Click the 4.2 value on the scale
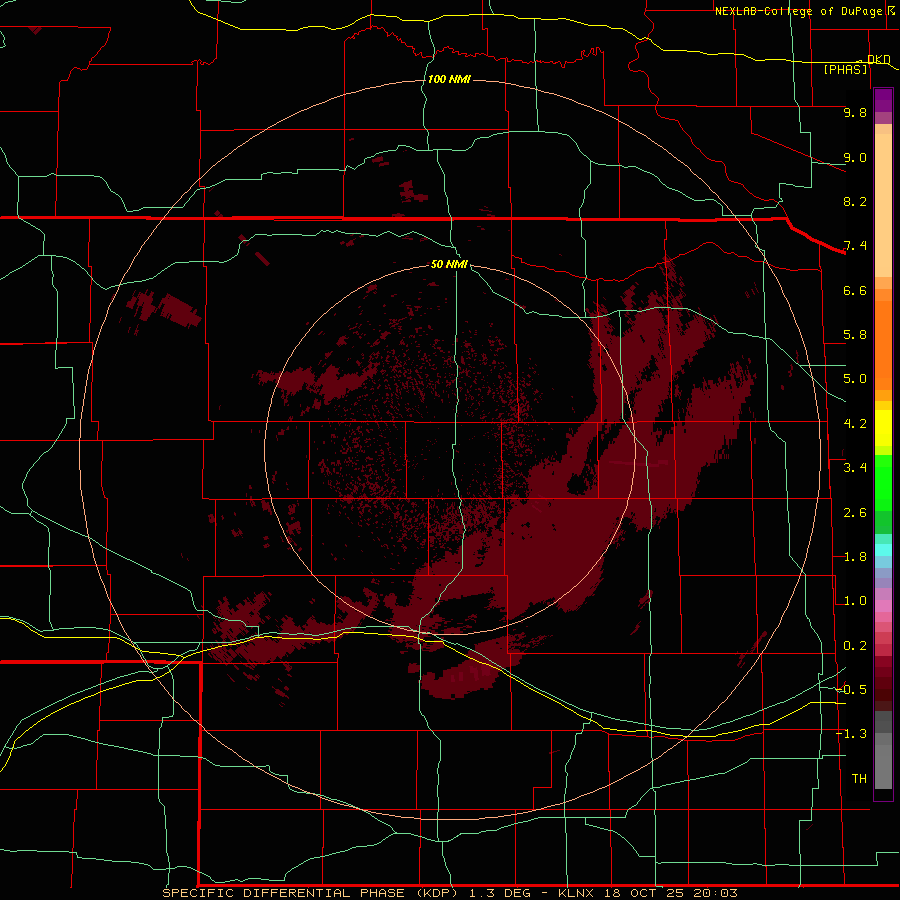The width and height of the screenshot is (900, 900). click(855, 424)
